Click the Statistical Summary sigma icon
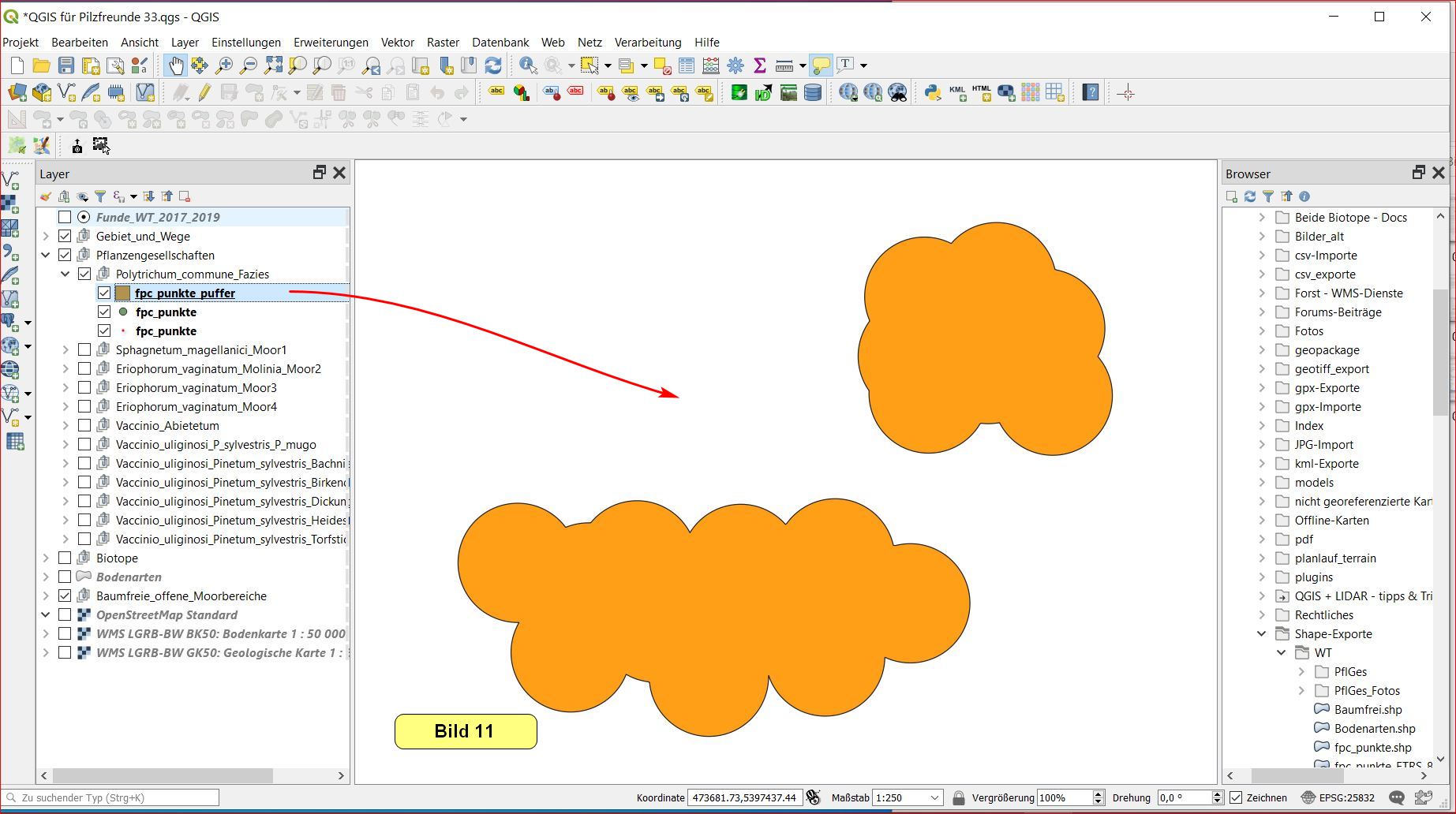 [760, 65]
